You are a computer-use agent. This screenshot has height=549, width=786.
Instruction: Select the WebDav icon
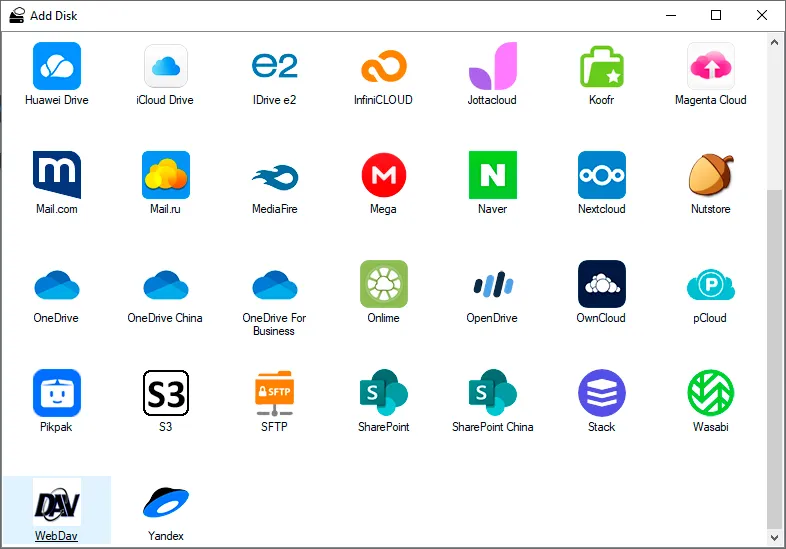tap(57, 502)
